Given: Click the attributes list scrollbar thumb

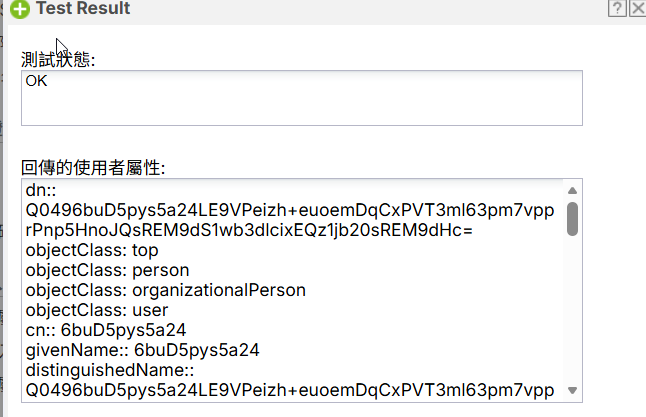Looking at the screenshot, I should (x=572, y=219).
